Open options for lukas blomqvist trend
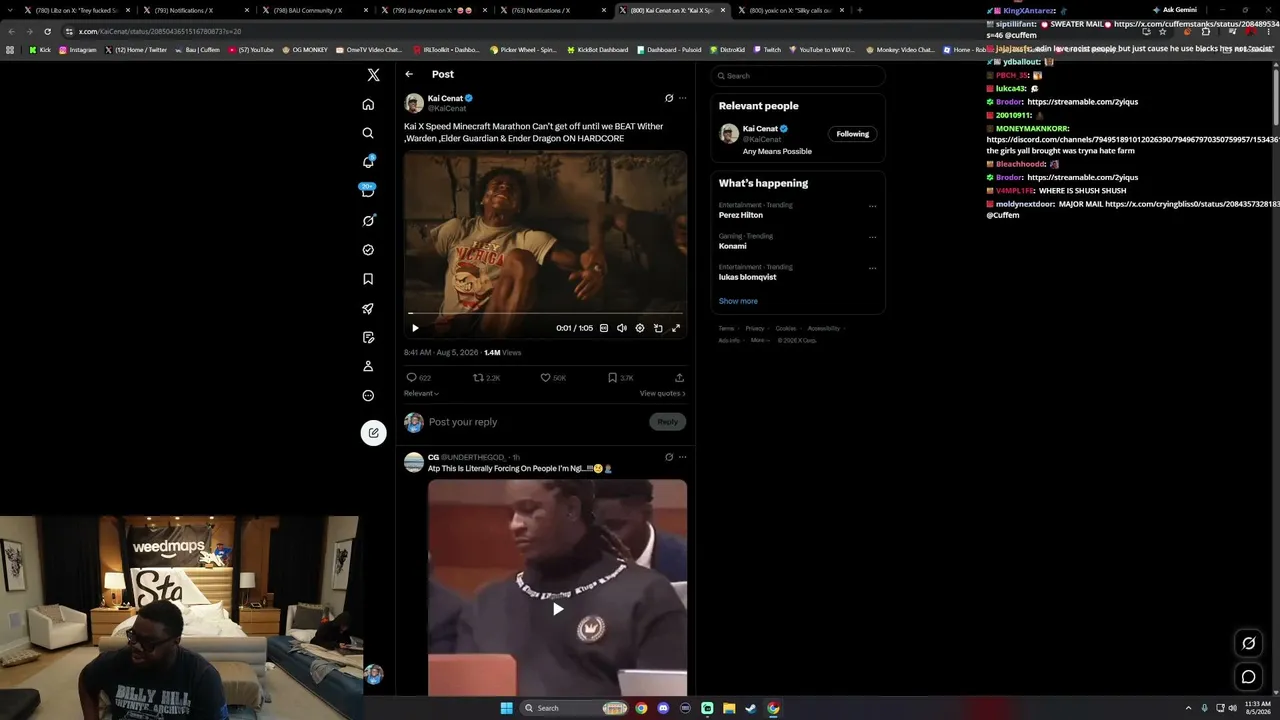1280x720 pixels. tap(873, 268)
